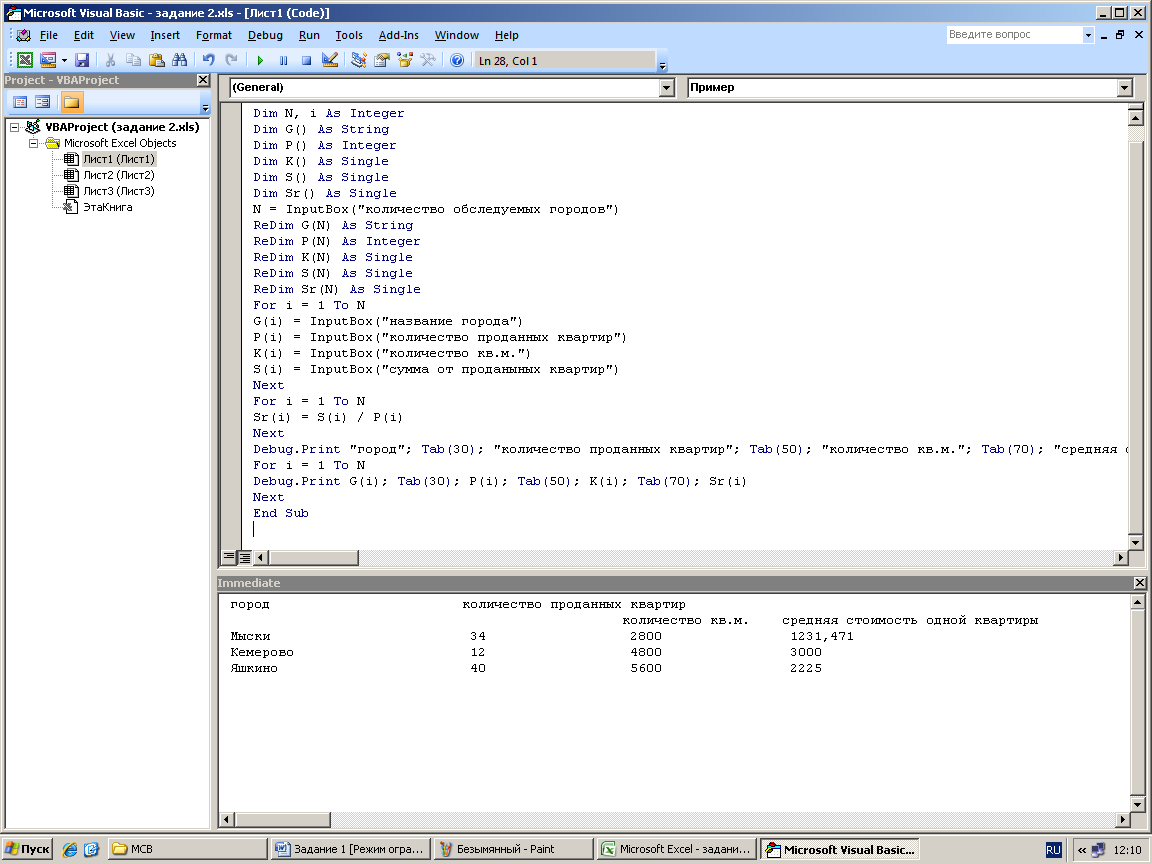Run the macro with the green play icon
The image size is (1152, 864).
tap(260, 61)
